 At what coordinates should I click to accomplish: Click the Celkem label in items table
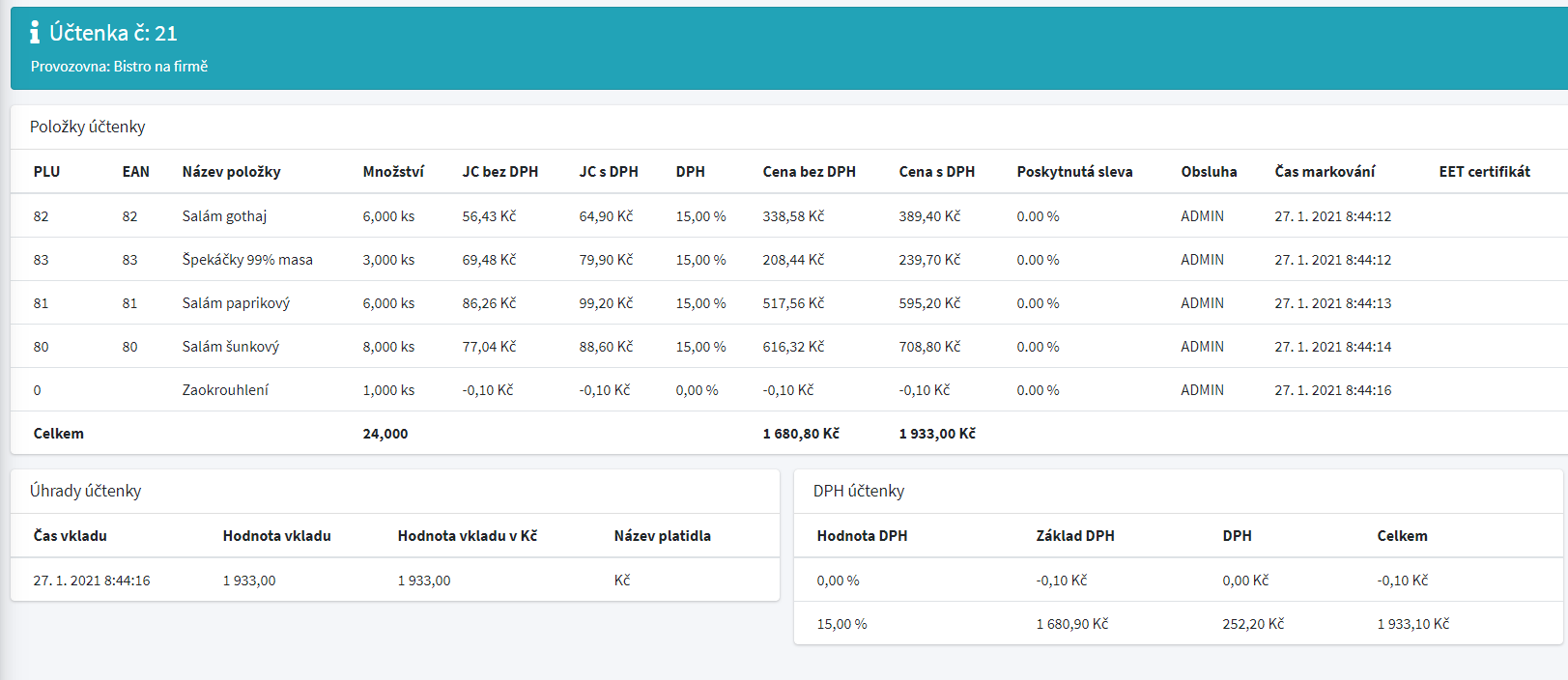click(x=58, y=434)
